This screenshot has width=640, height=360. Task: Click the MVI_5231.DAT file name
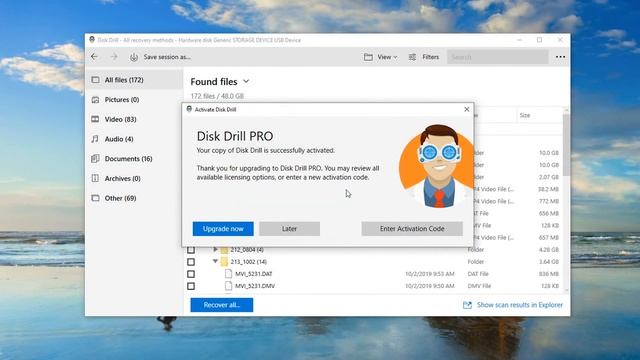253,274
